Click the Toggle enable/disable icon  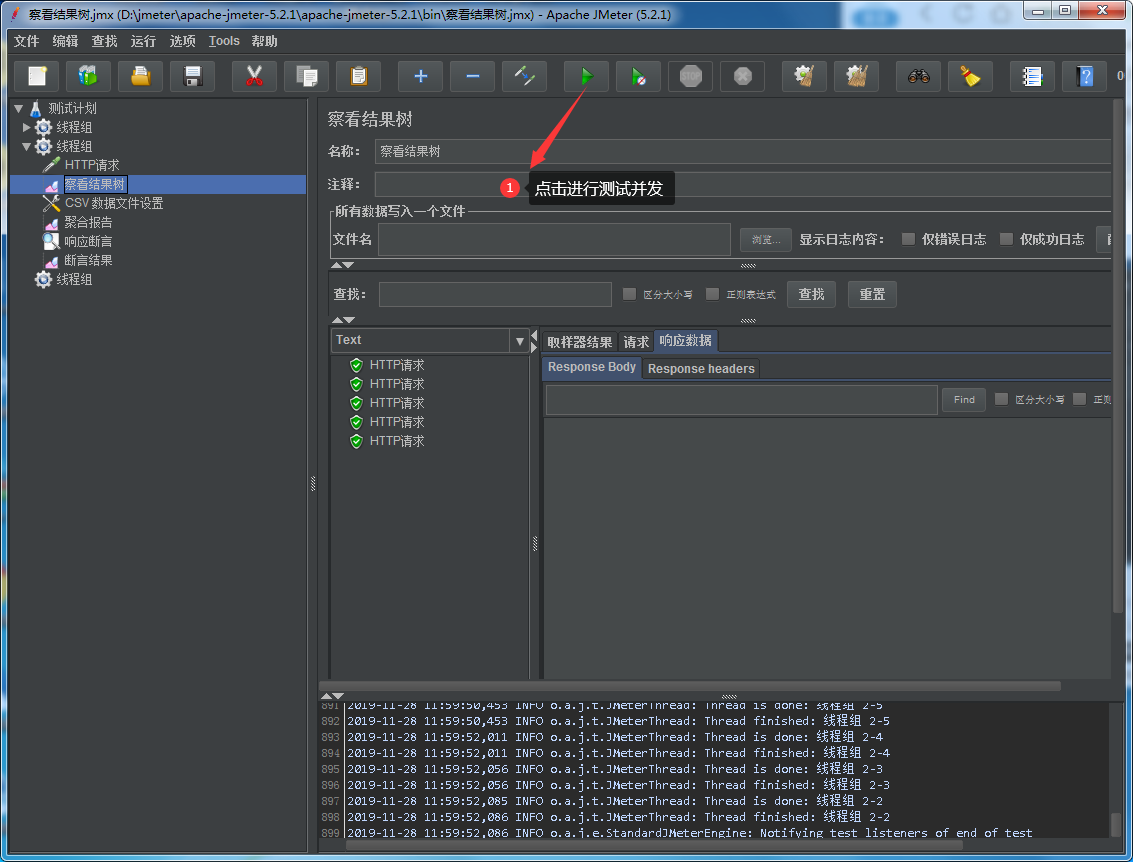point(525,77)
